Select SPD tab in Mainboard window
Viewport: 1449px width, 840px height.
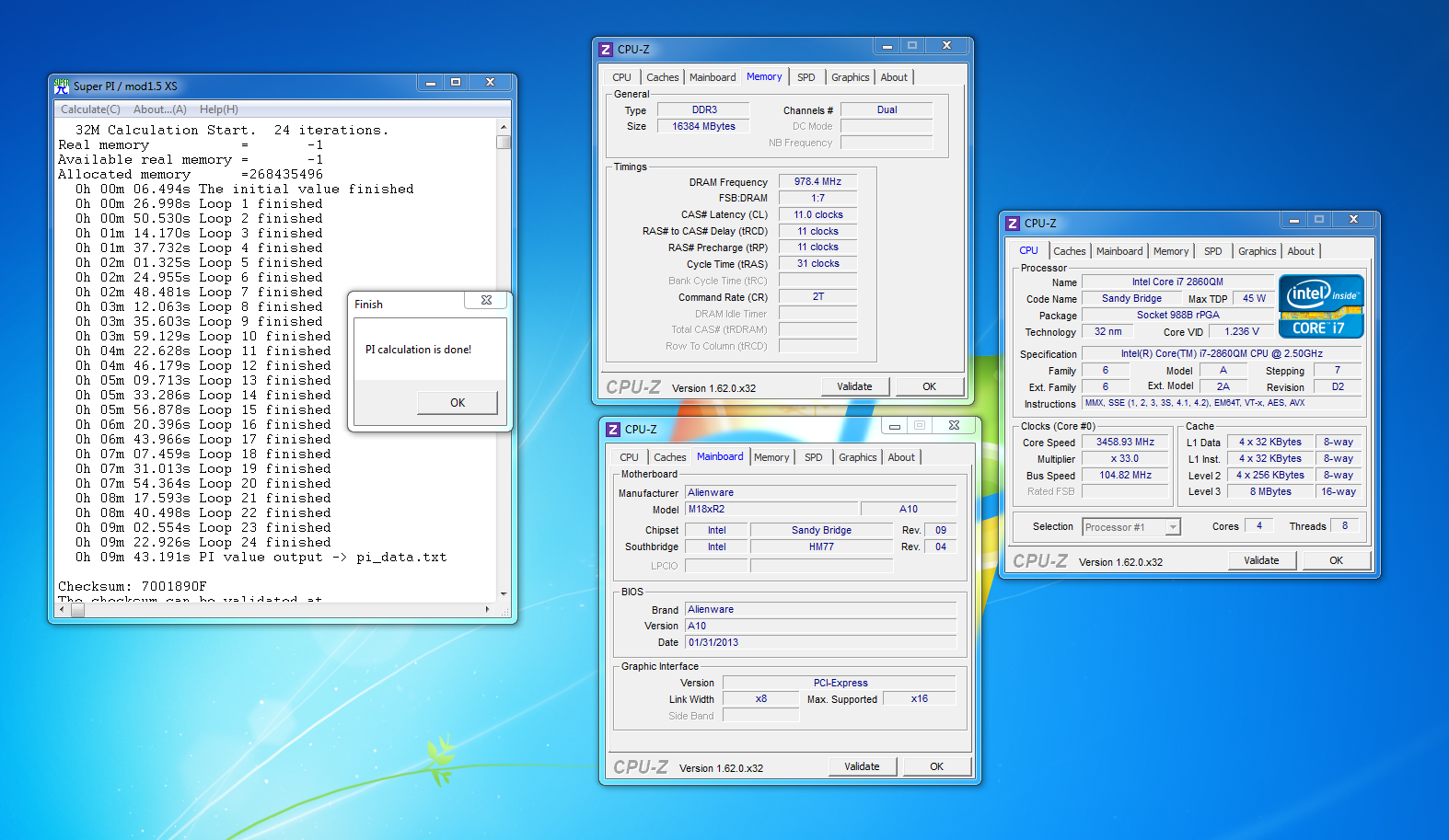coord(814,457)
